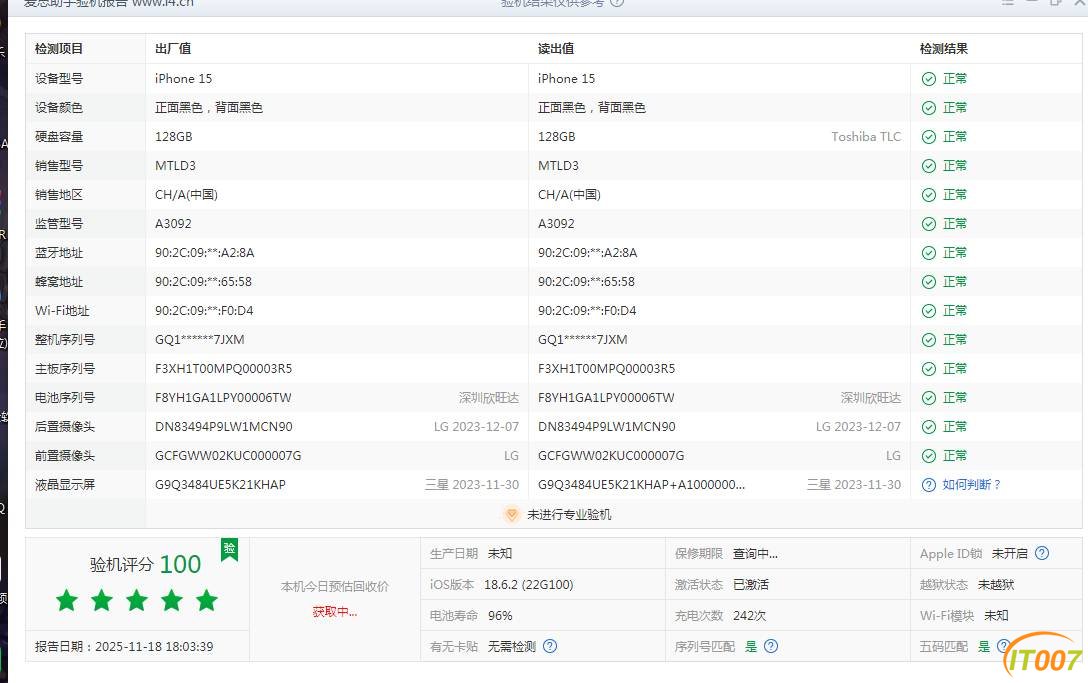Select factory value A3092
This screenshot has width=1088, height=683.
173,224
